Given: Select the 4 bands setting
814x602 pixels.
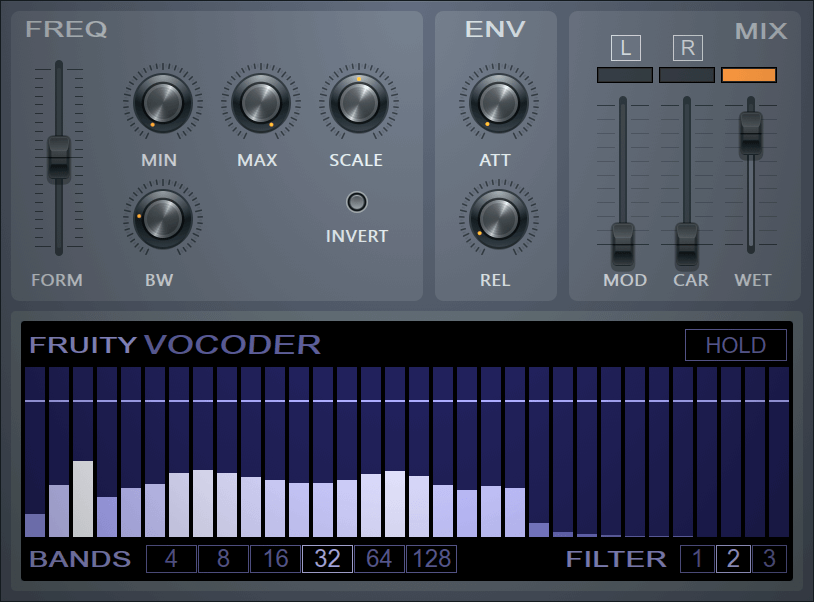Looking at the screenshot, I should (x=170, y=559).
